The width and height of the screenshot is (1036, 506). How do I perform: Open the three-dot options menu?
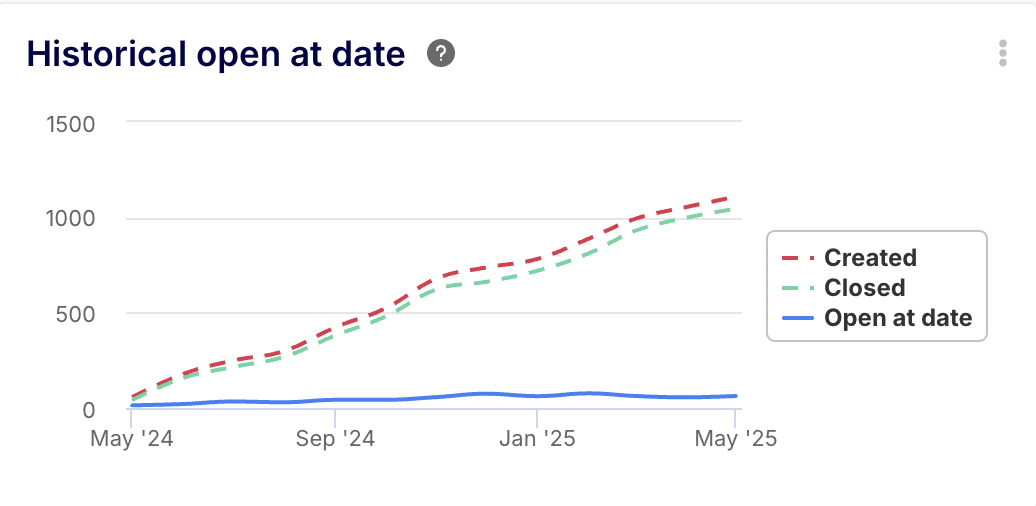coord(1002,54)
